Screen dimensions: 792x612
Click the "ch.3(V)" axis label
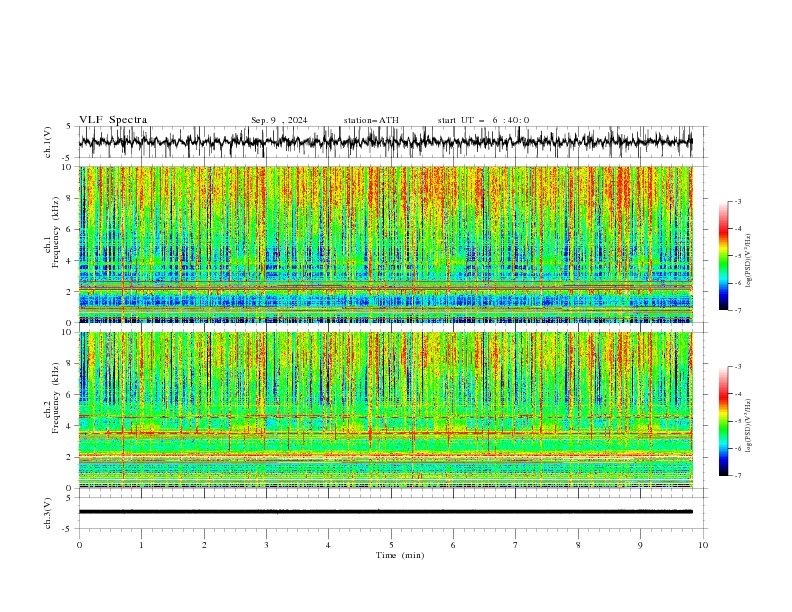[48, 513]
